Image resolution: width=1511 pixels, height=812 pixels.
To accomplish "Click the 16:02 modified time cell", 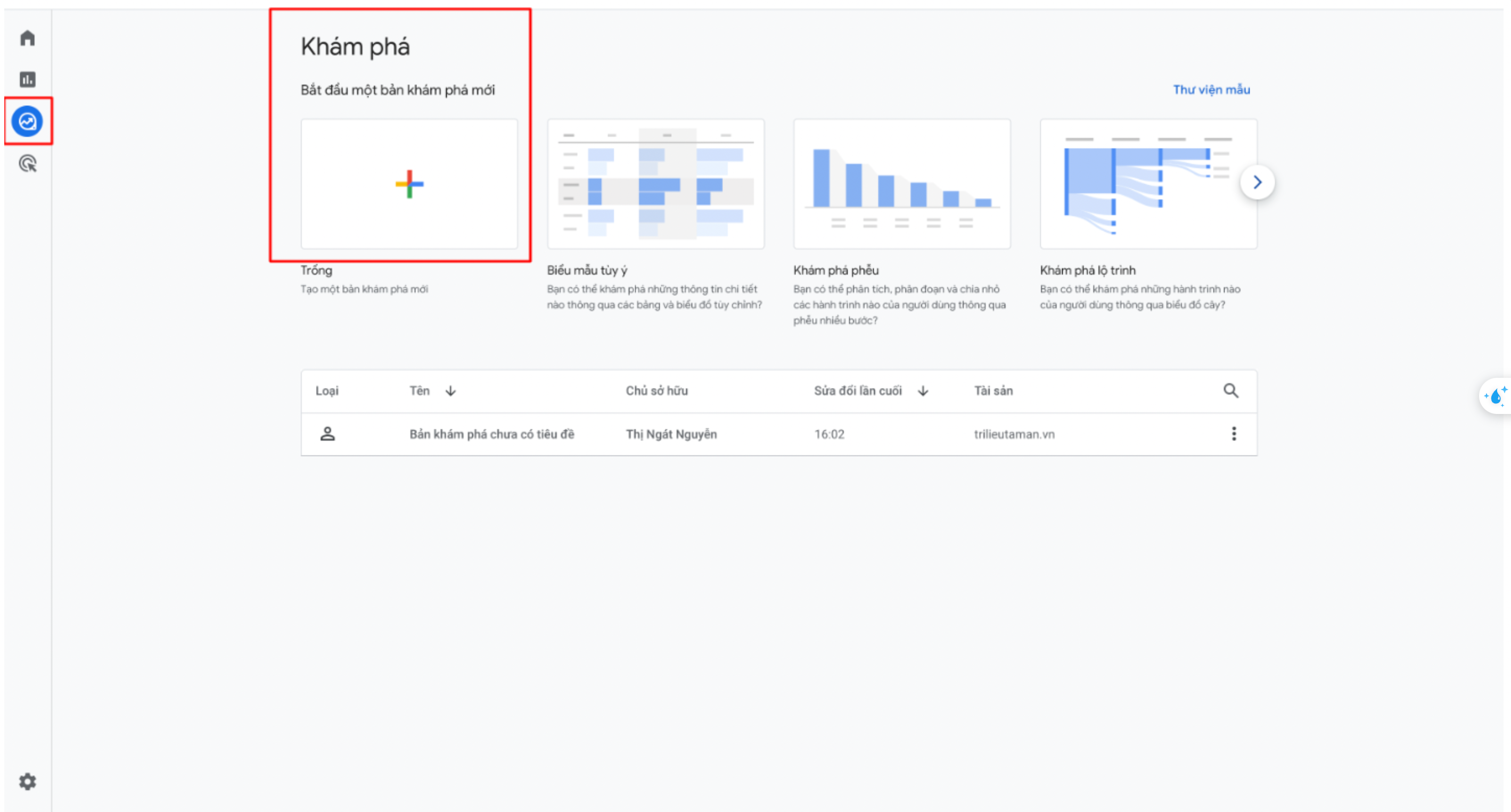I will pyautogui.click(x=829, y=434).
